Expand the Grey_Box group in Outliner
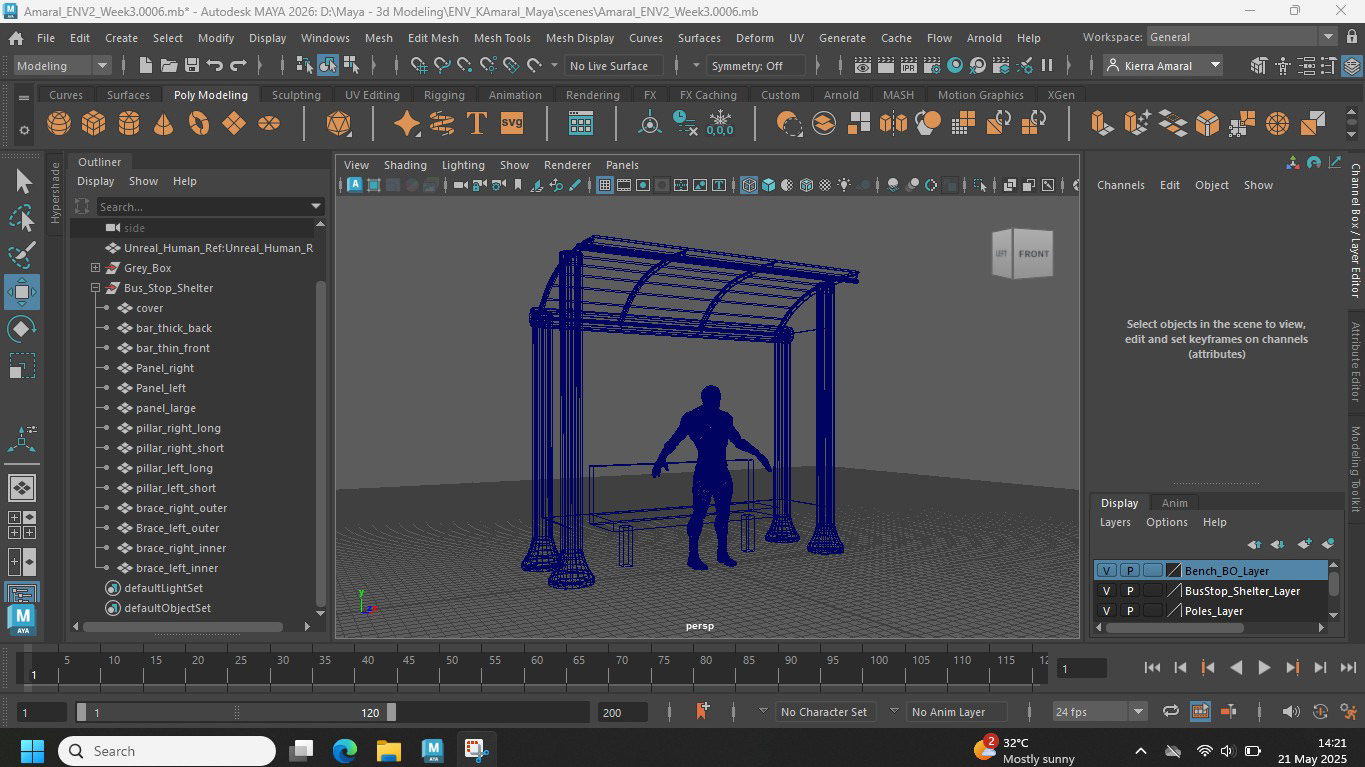The width and height of the screenshot is (1365, 767). [x=95, y=268]
